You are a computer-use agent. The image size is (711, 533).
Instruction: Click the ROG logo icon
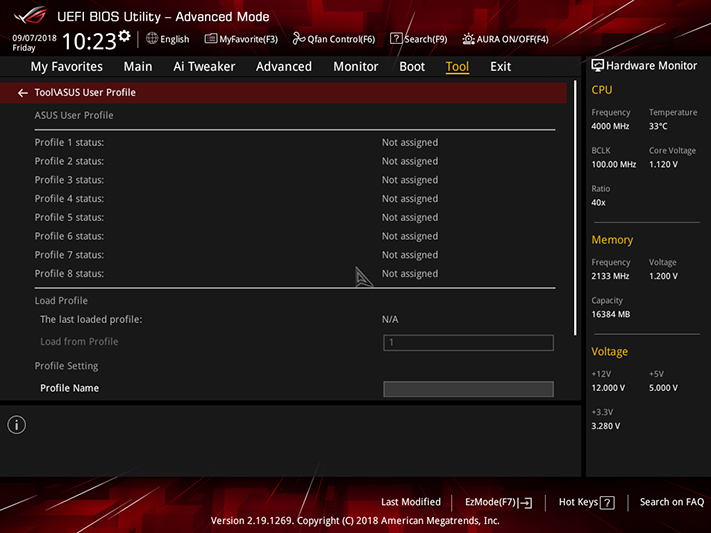(x=30, y=15)
